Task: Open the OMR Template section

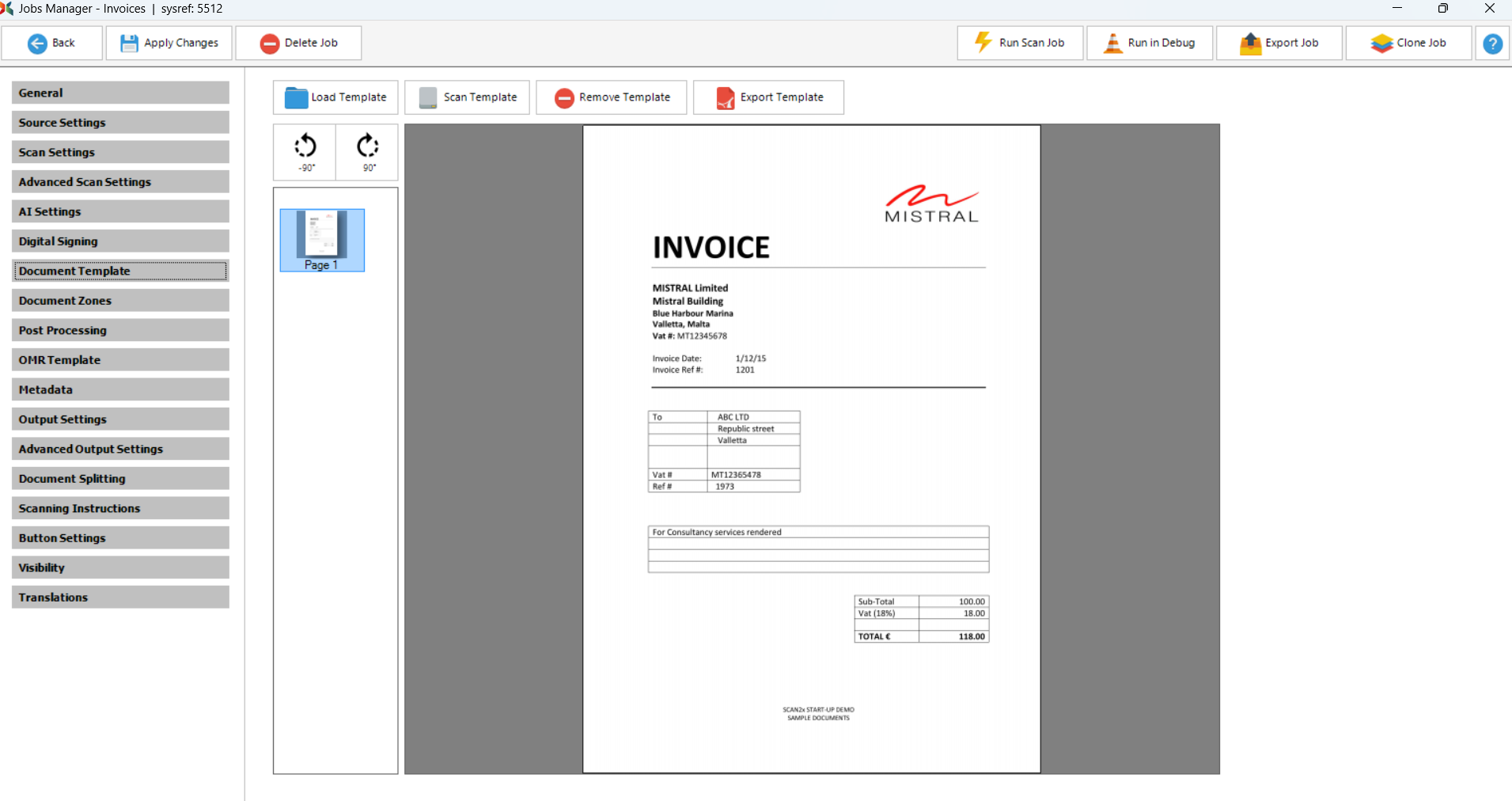Action: point(120,360)
